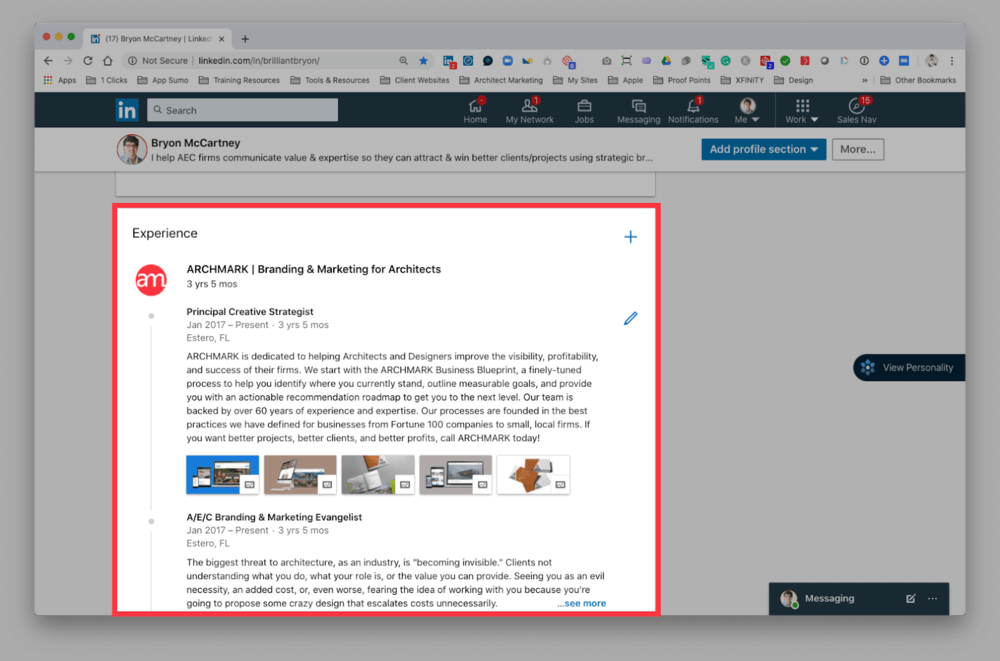The image size is (1000, 661).
Task: Open Client Websites bookmark folder
Action: click(415, 80)
